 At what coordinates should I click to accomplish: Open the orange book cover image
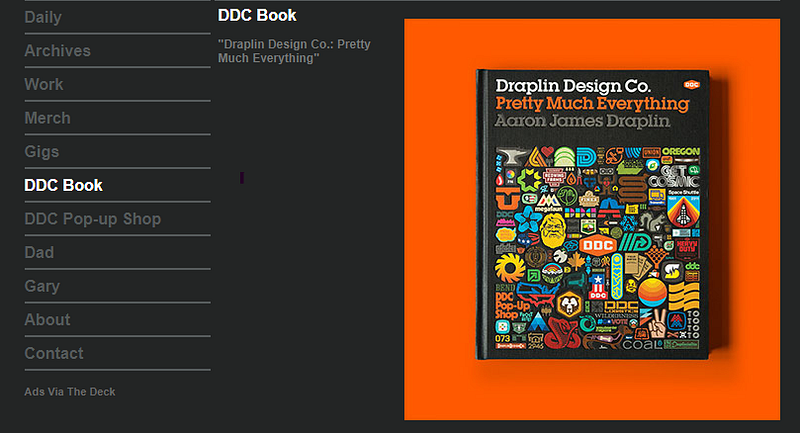point(592,220)
